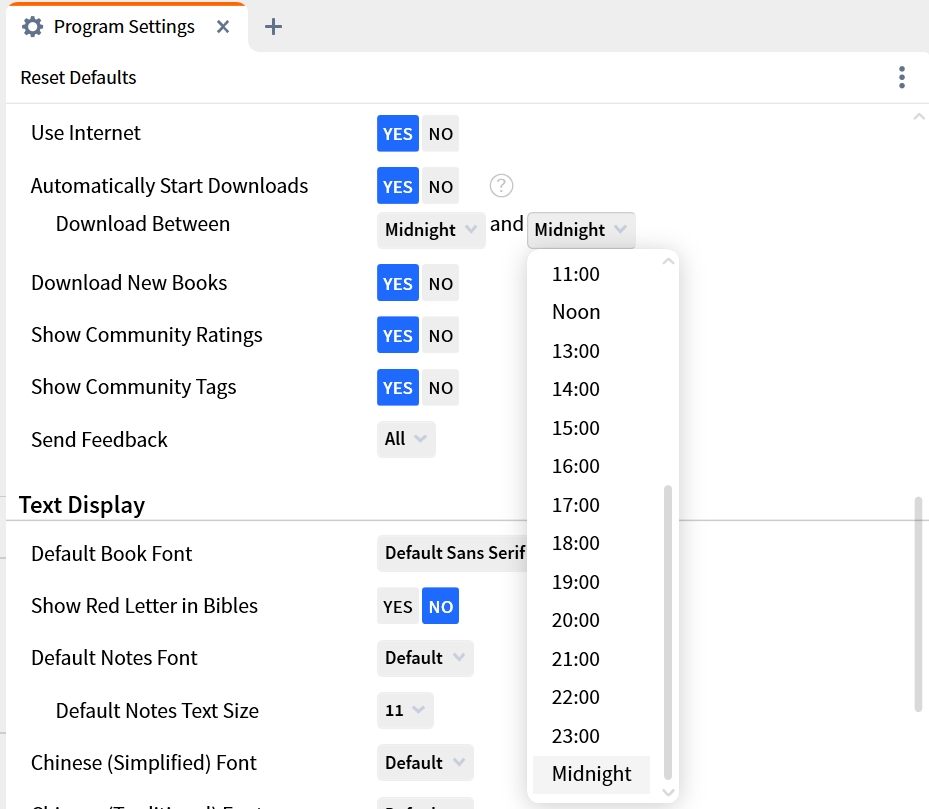Click the time list scroll-up arrow
The height and width of the screenshot is (809, 929).
point(668,261)
